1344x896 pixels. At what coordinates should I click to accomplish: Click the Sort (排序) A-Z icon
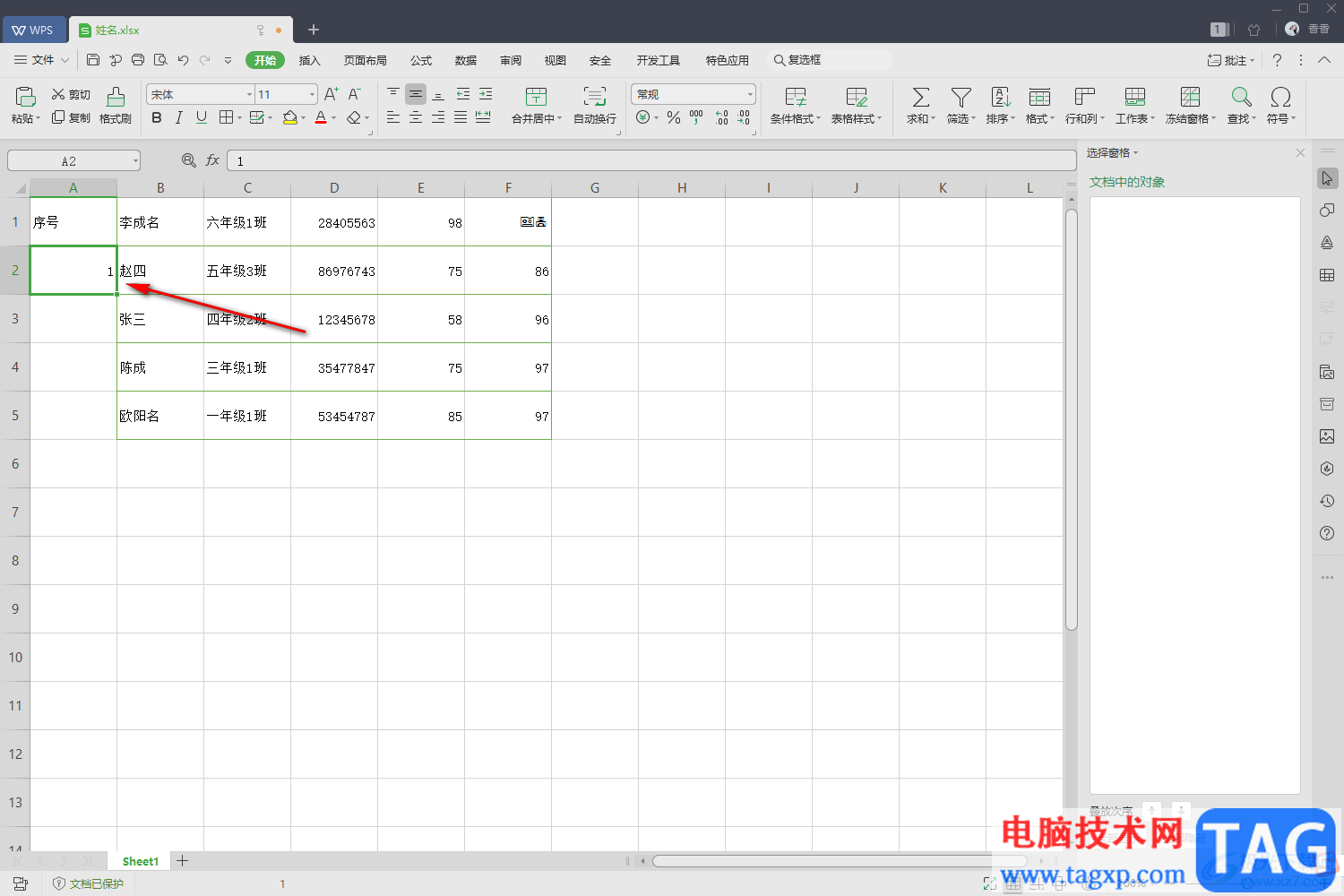pyautogui.click(x=1001, y=97)
